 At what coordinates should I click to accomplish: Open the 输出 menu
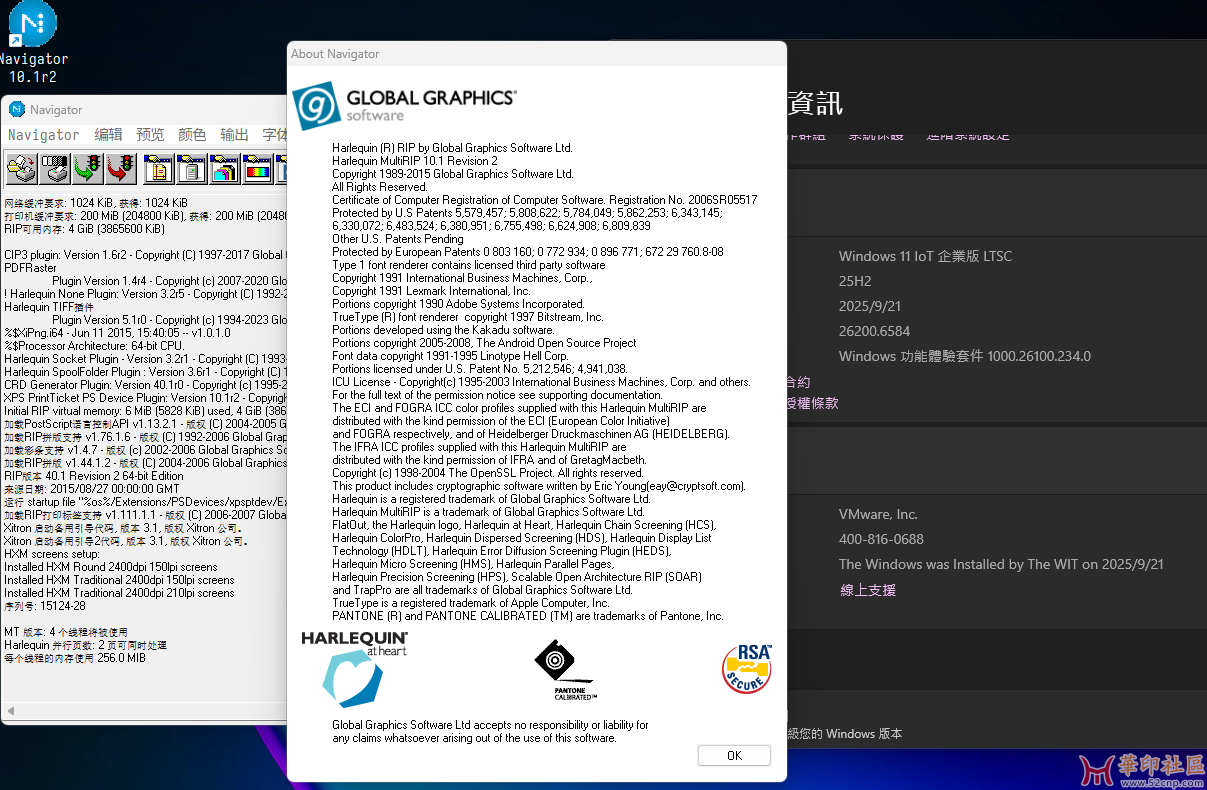pos(234,135)
